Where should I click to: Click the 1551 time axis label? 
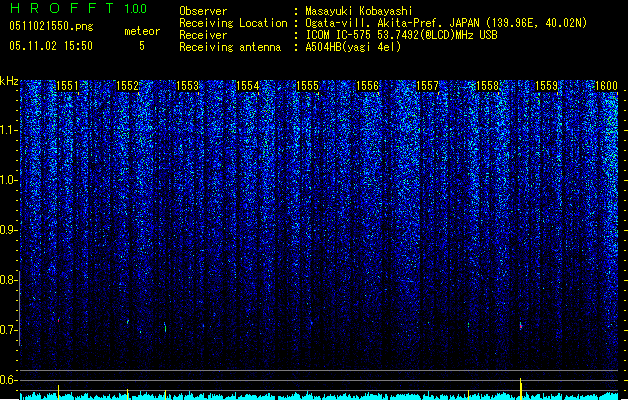(67, 86)
